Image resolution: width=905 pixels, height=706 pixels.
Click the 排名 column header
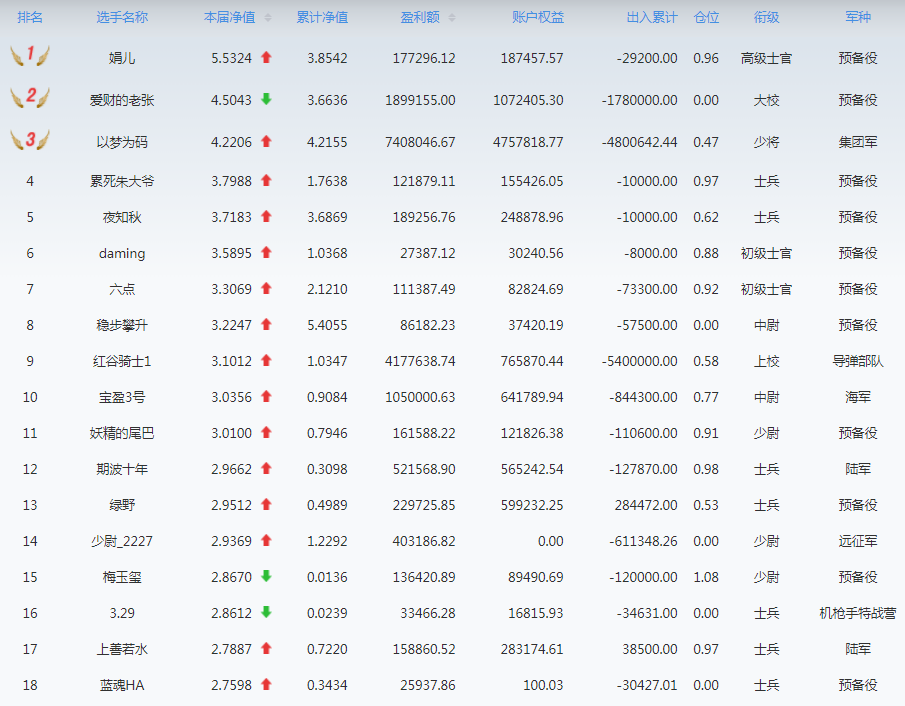[x=30, y=17]
